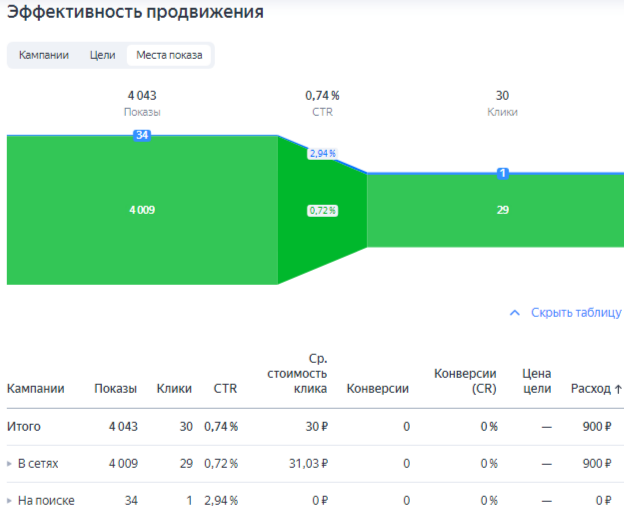Click the 29 value in clicks funnel

503,210
